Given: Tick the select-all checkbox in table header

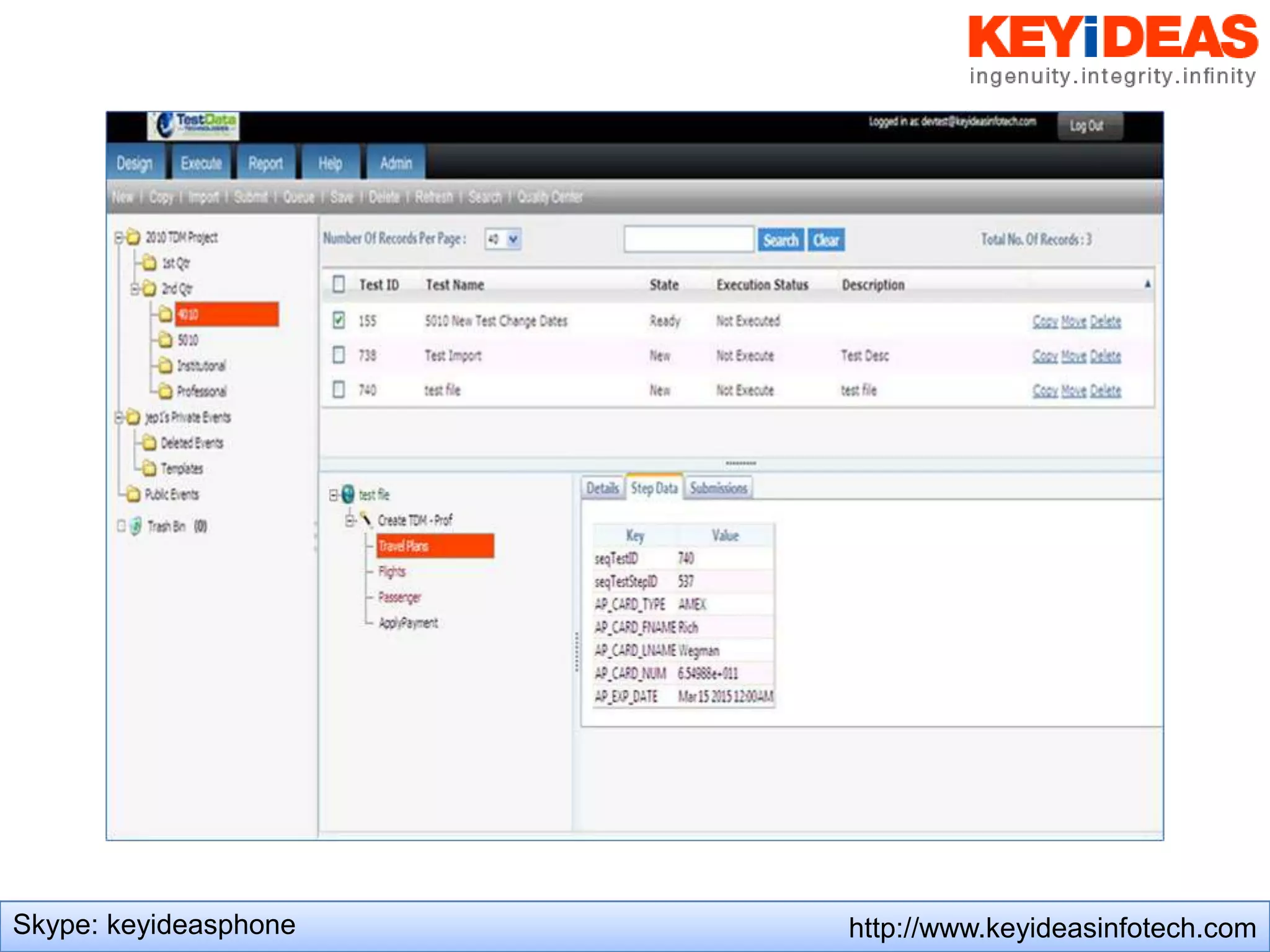Looking at the screenshot, I should [339, 284].
